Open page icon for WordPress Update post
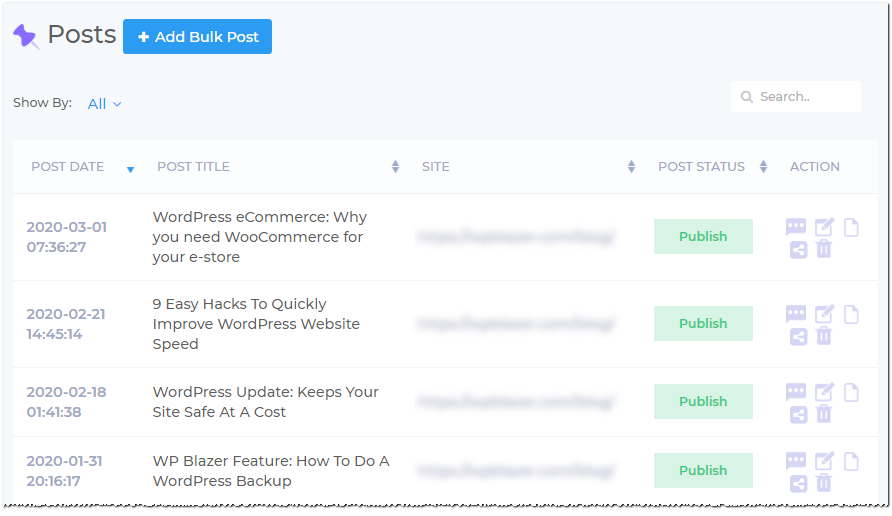 [851, 392]
